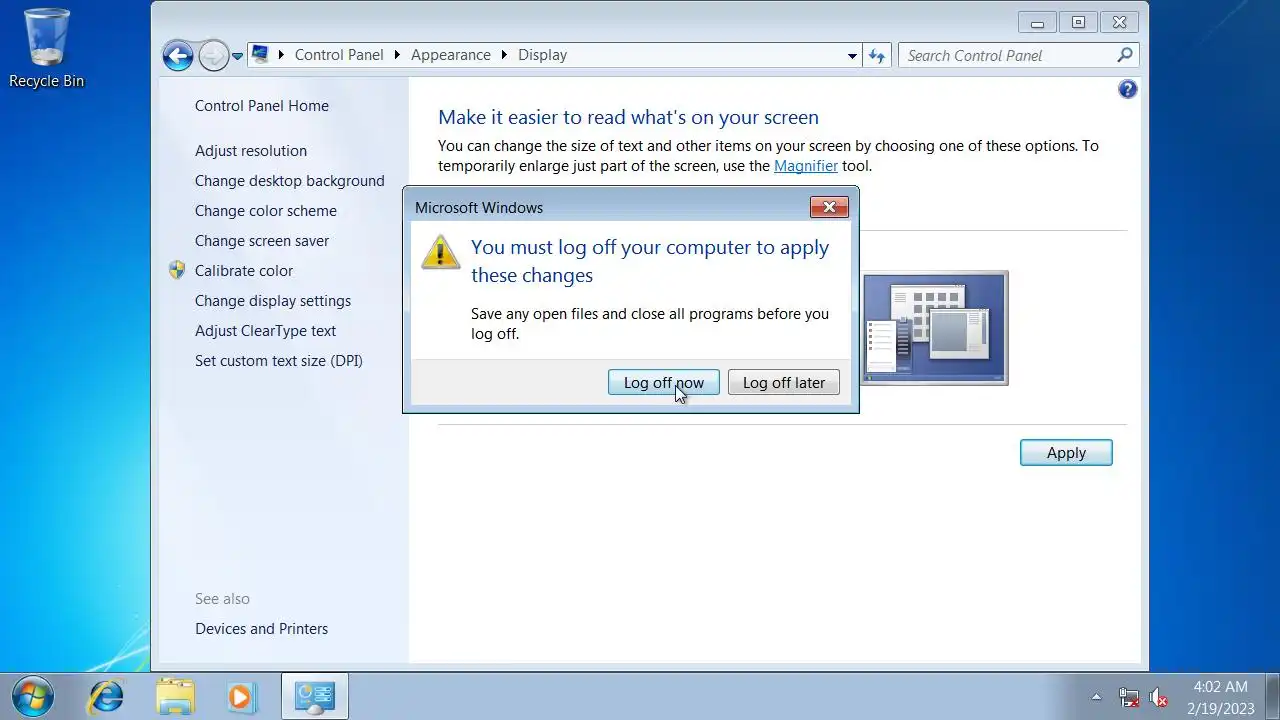Open Set custom text size (DPI)
Screen dimensions: 1280x720
[279, 361]
